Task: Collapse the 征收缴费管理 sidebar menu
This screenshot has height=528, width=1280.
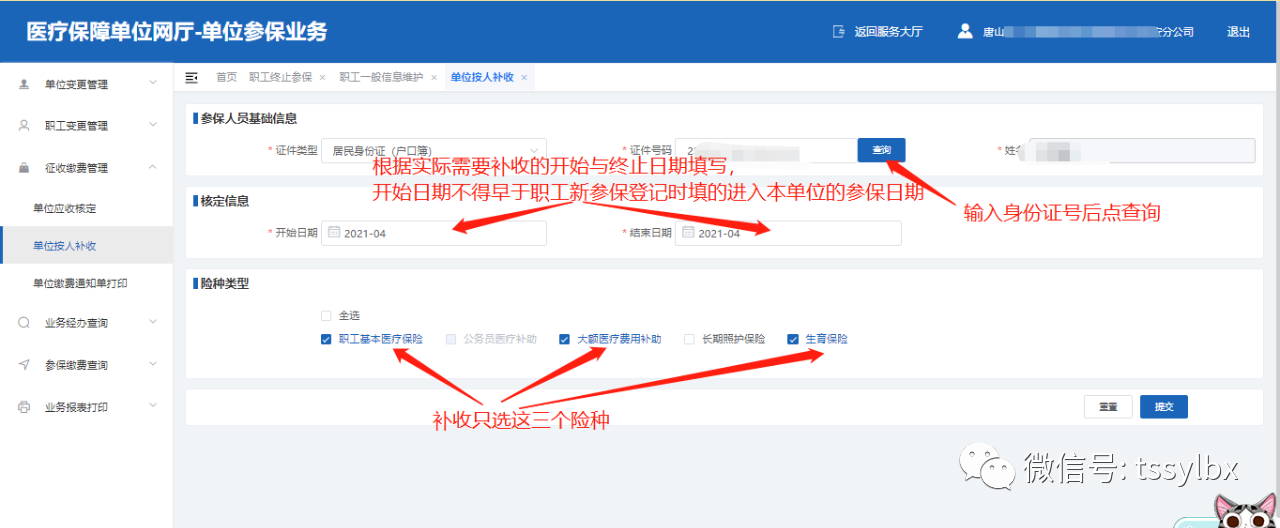Action: (x=87, y=168)
